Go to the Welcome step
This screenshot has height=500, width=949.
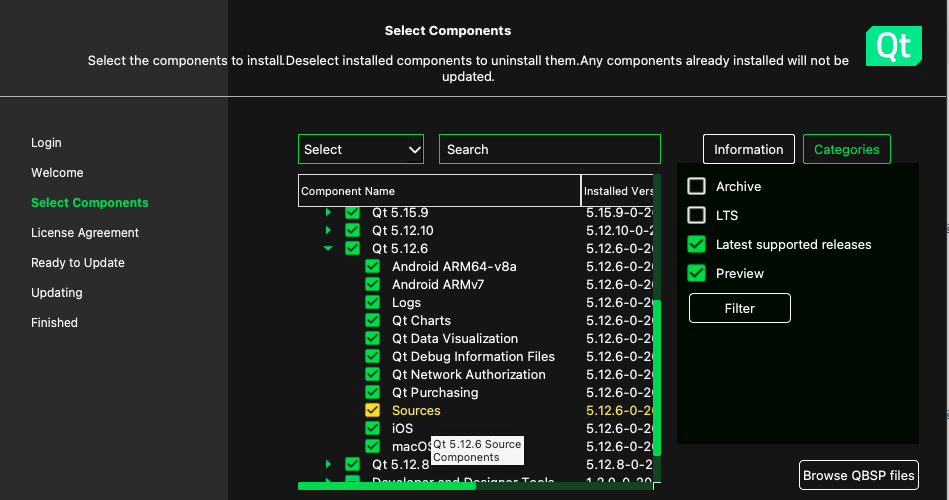click(57, 173)
